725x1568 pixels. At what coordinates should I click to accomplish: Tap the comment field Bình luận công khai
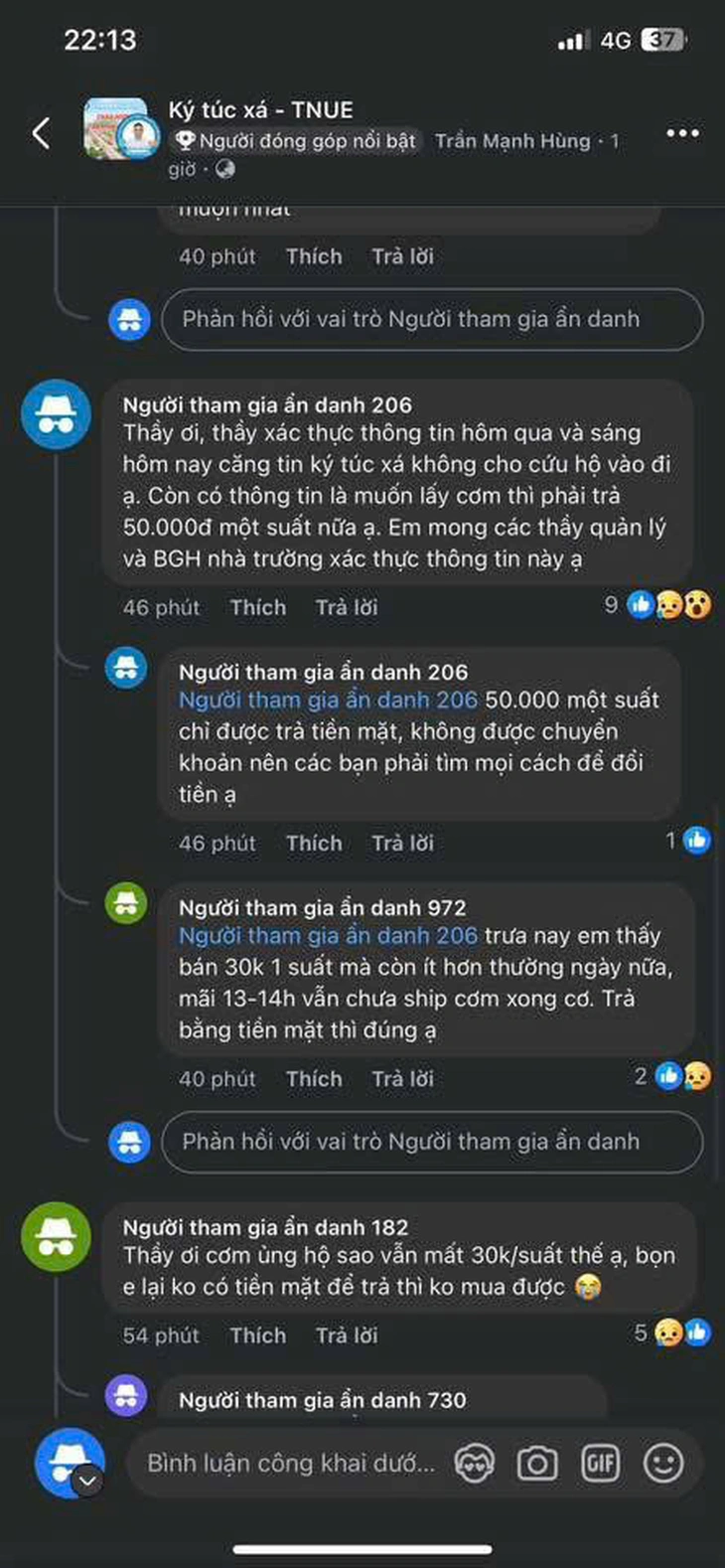(291, 1463)
